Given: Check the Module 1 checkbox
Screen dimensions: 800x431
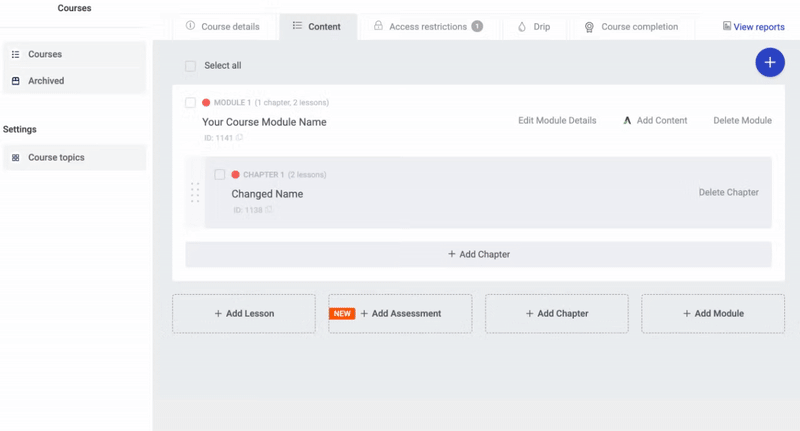Looking at the screenshot, I should (x=190, y=103).
